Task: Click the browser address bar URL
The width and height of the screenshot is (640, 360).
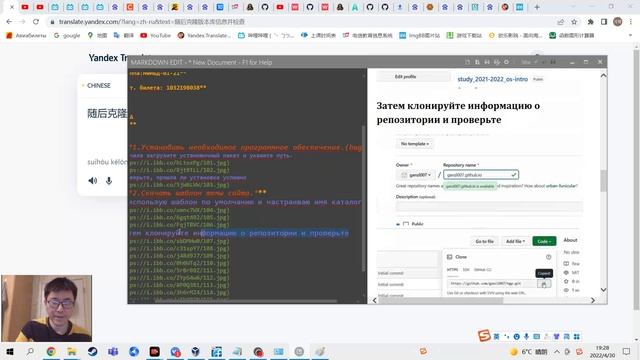Action: point(151,22)
